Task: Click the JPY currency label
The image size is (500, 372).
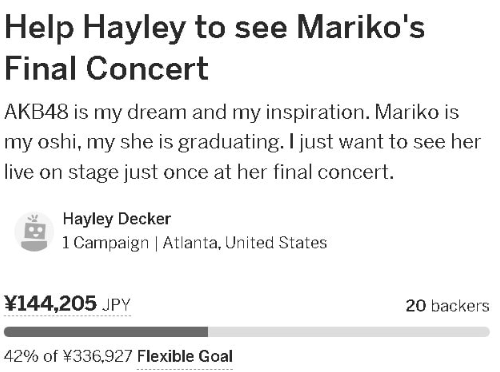Action: (116, 305)
